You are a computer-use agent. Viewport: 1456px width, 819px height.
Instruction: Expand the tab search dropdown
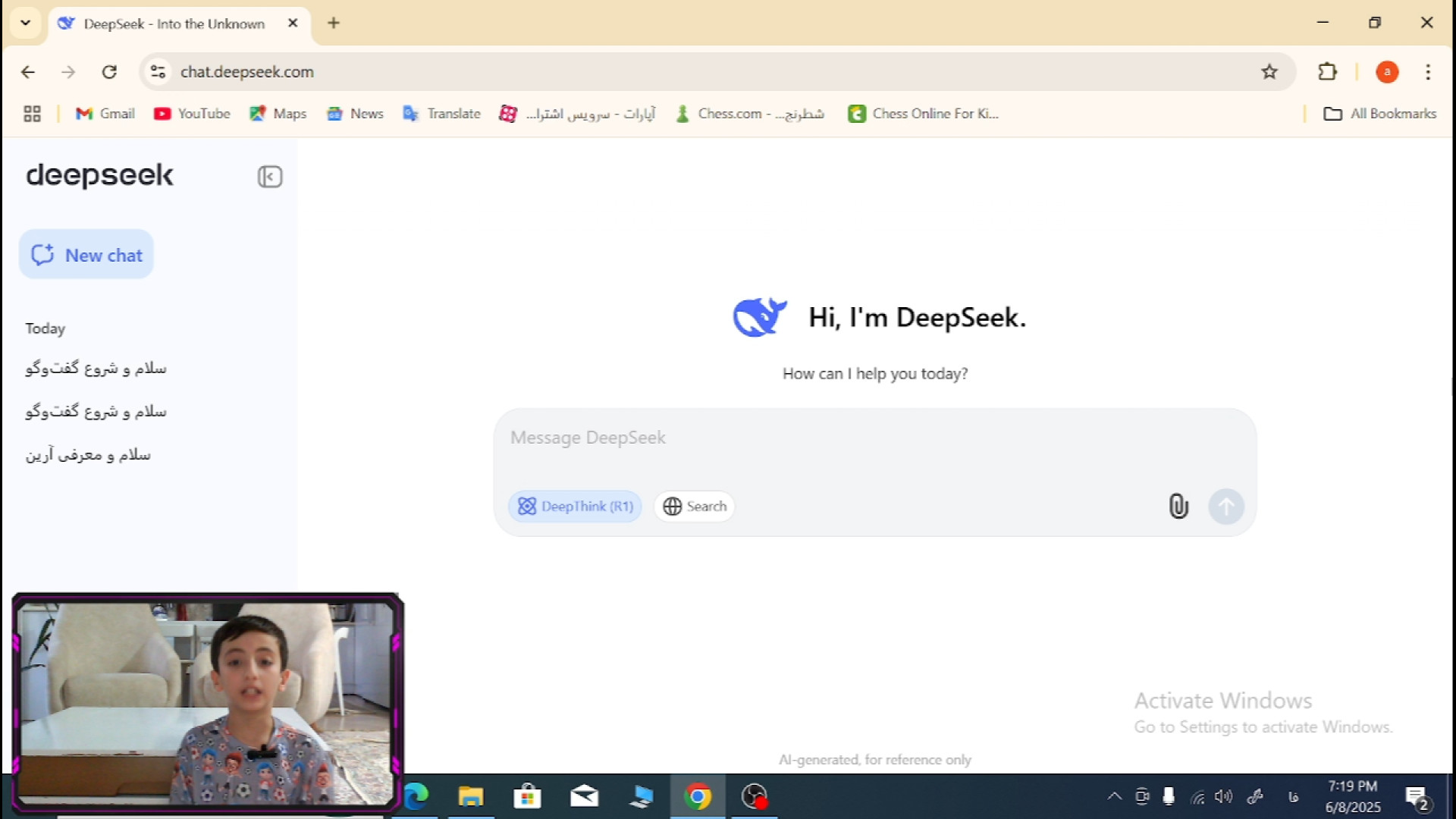[26, 23]
